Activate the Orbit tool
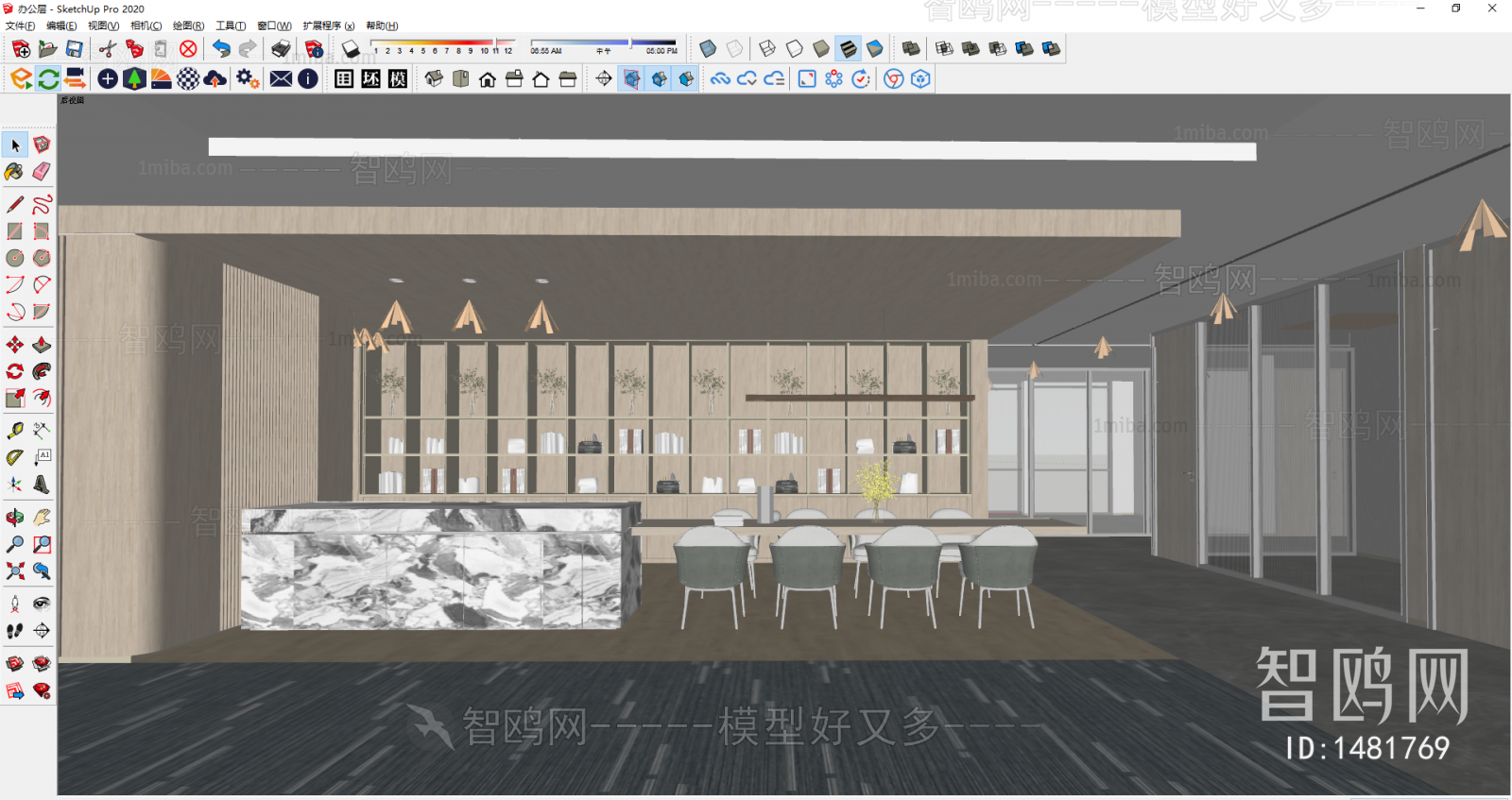Image resolution: width=1512 pixels, height=800 pixels. pos(15,518)
